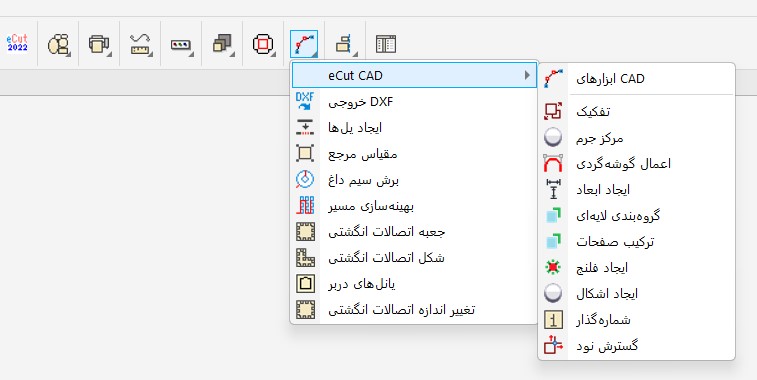The height and width of the screenshot is (380, 757).
Task: Click the highlighted CAD curve toolbar button
Action: click(304, 44)
